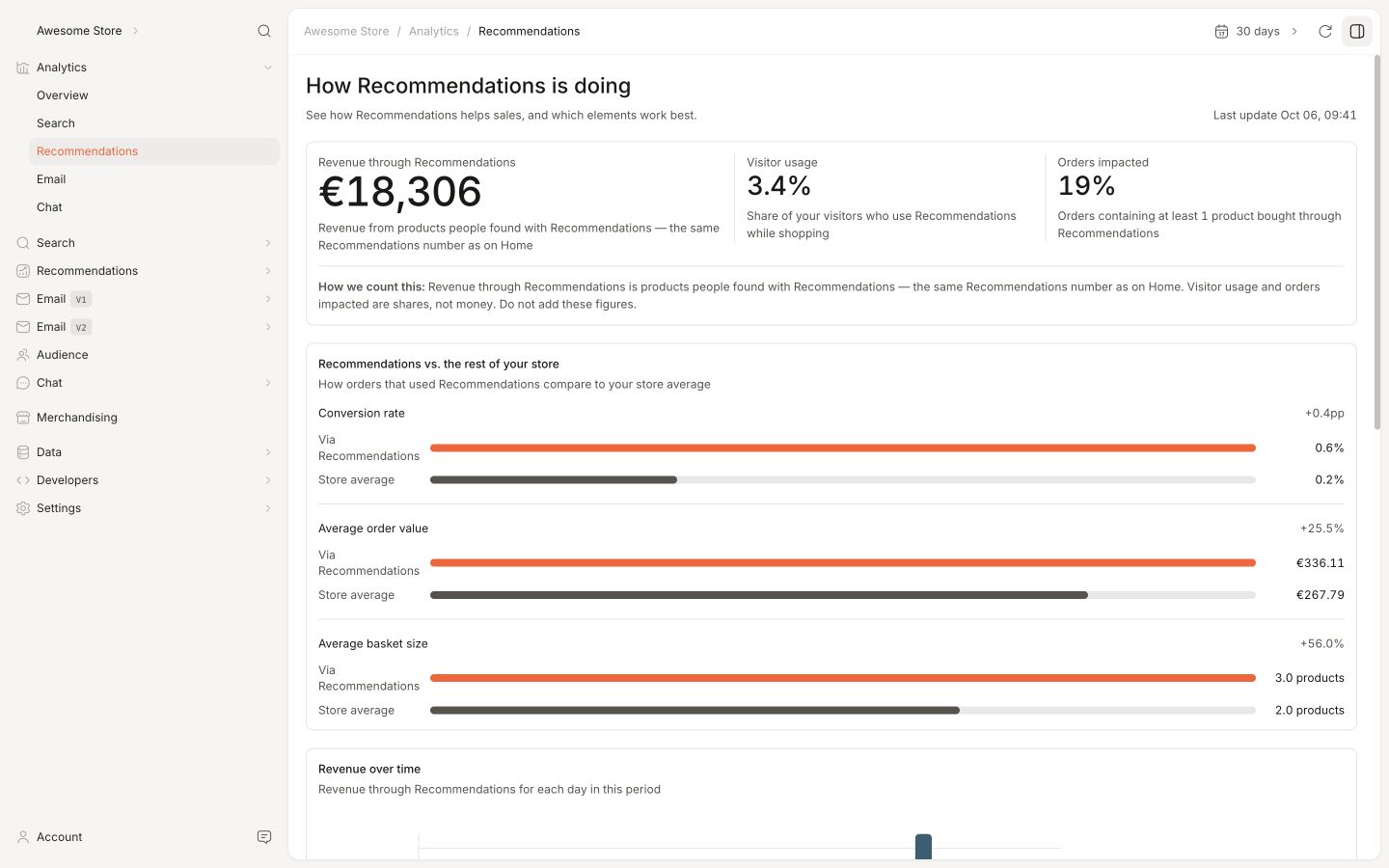
Task: Select the active Recommendations analytics item
Action: (154, 151)
